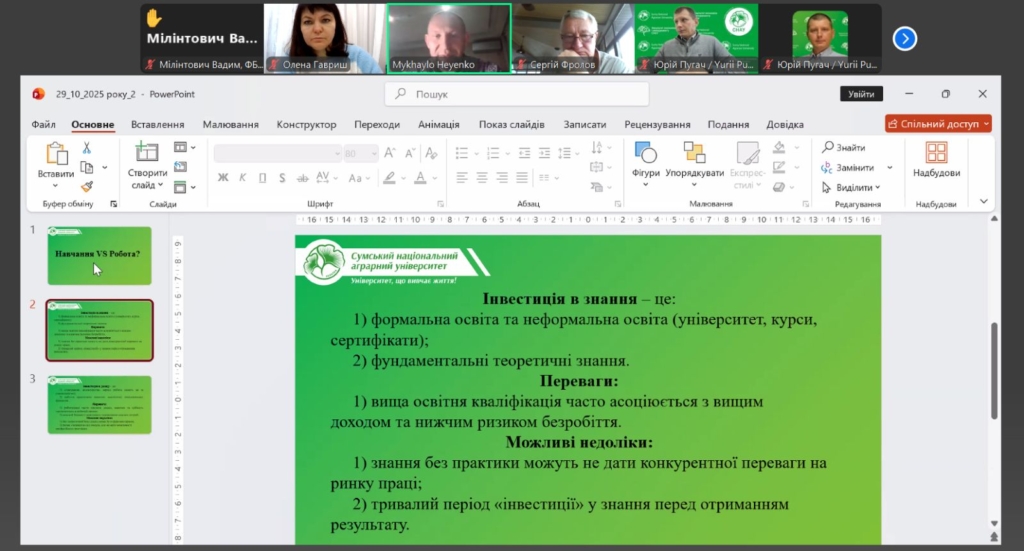The width and height of the screenshot is (1024, 551).
Task: Collapse the ribbon with the chevron
Action: 984,201
